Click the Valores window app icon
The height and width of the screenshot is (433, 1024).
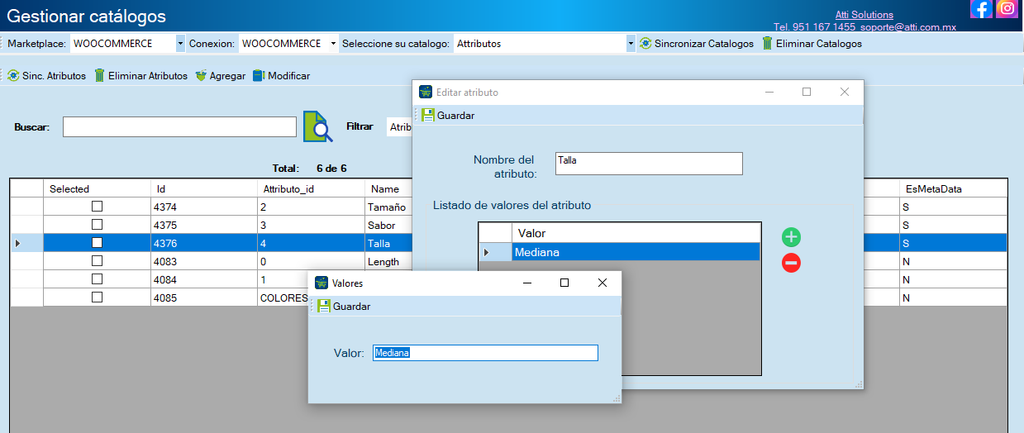click(x=321, y=283)
